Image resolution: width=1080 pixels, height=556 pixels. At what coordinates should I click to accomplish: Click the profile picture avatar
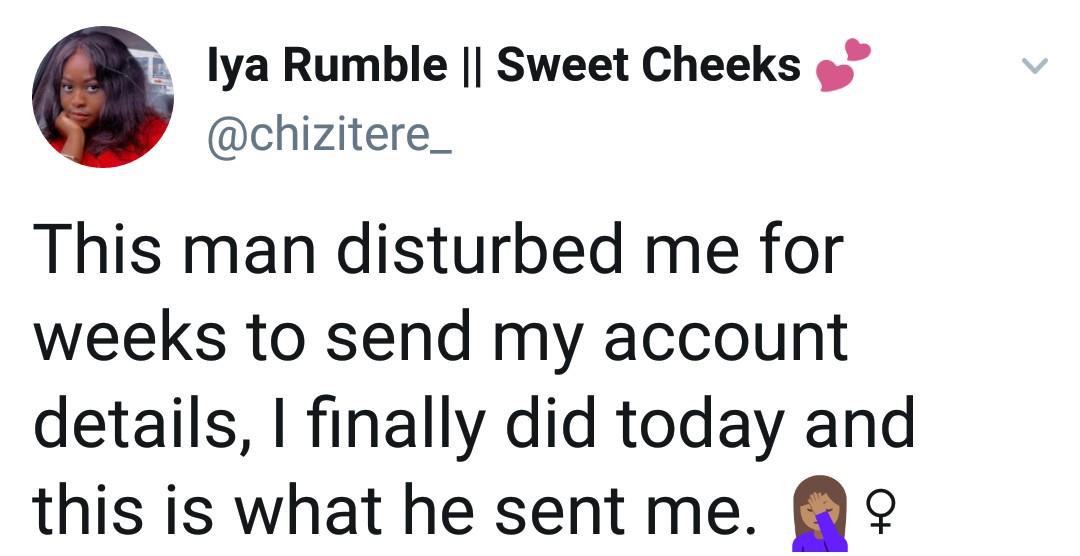click(x=102, y=97)
